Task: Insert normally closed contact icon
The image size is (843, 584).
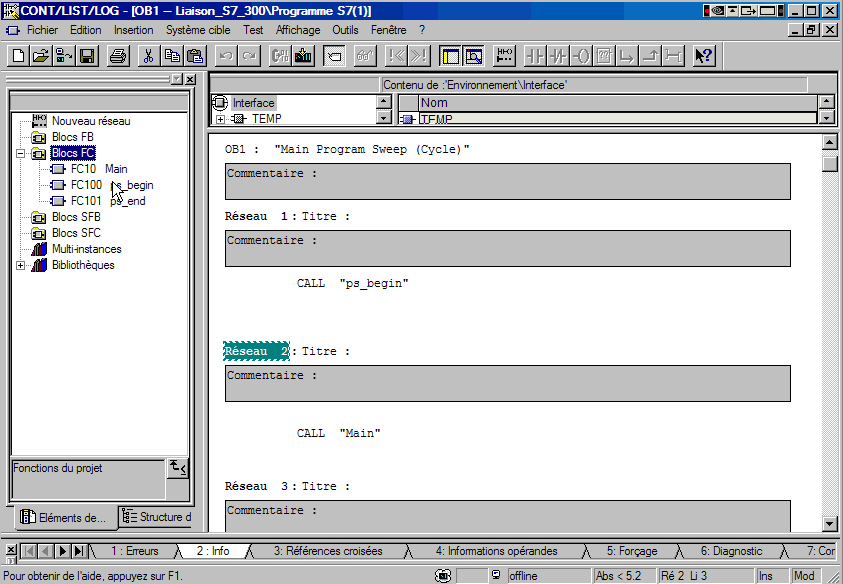Action: 558,56
